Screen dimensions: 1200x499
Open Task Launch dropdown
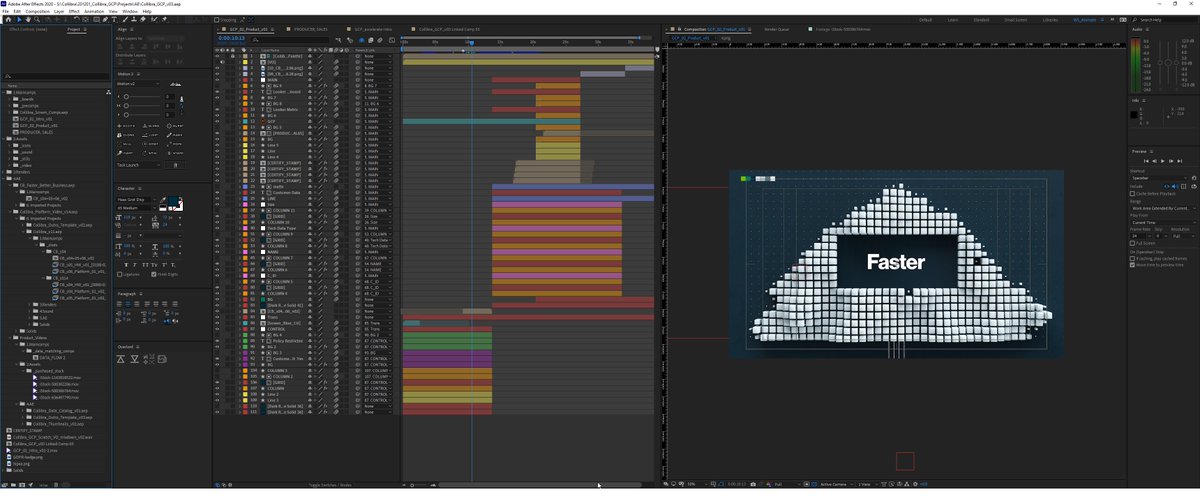pos(138,165)
